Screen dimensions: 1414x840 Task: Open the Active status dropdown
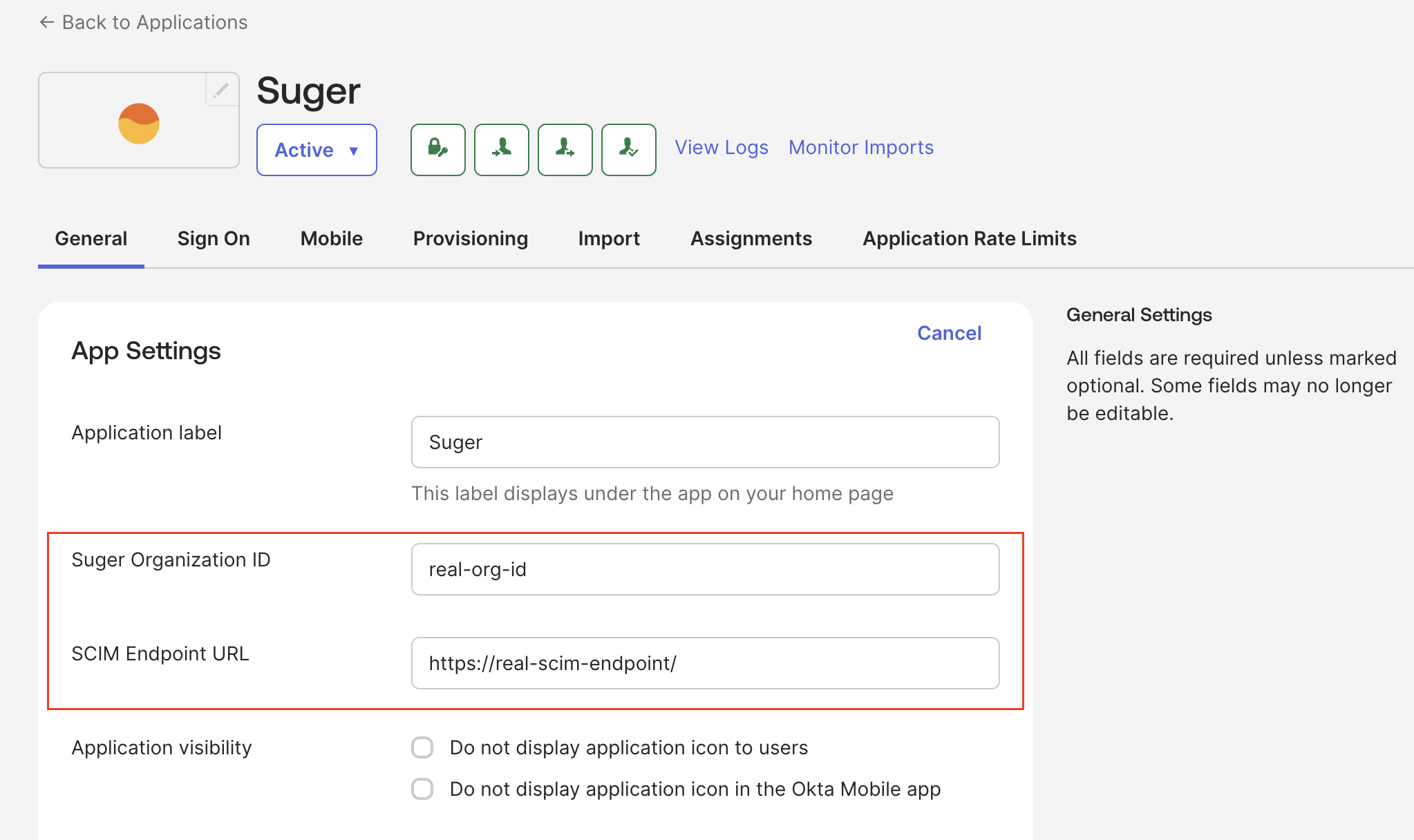[317, 150]
